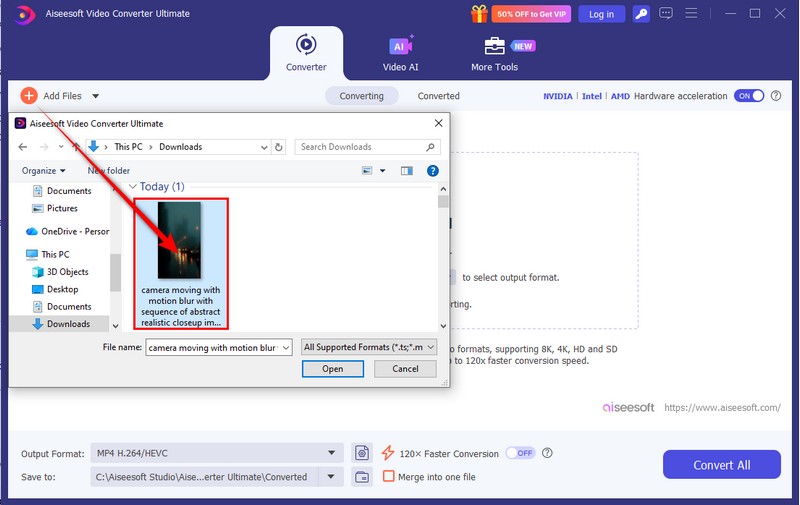
Task: Click the New folder button
Action: (109, 171)
